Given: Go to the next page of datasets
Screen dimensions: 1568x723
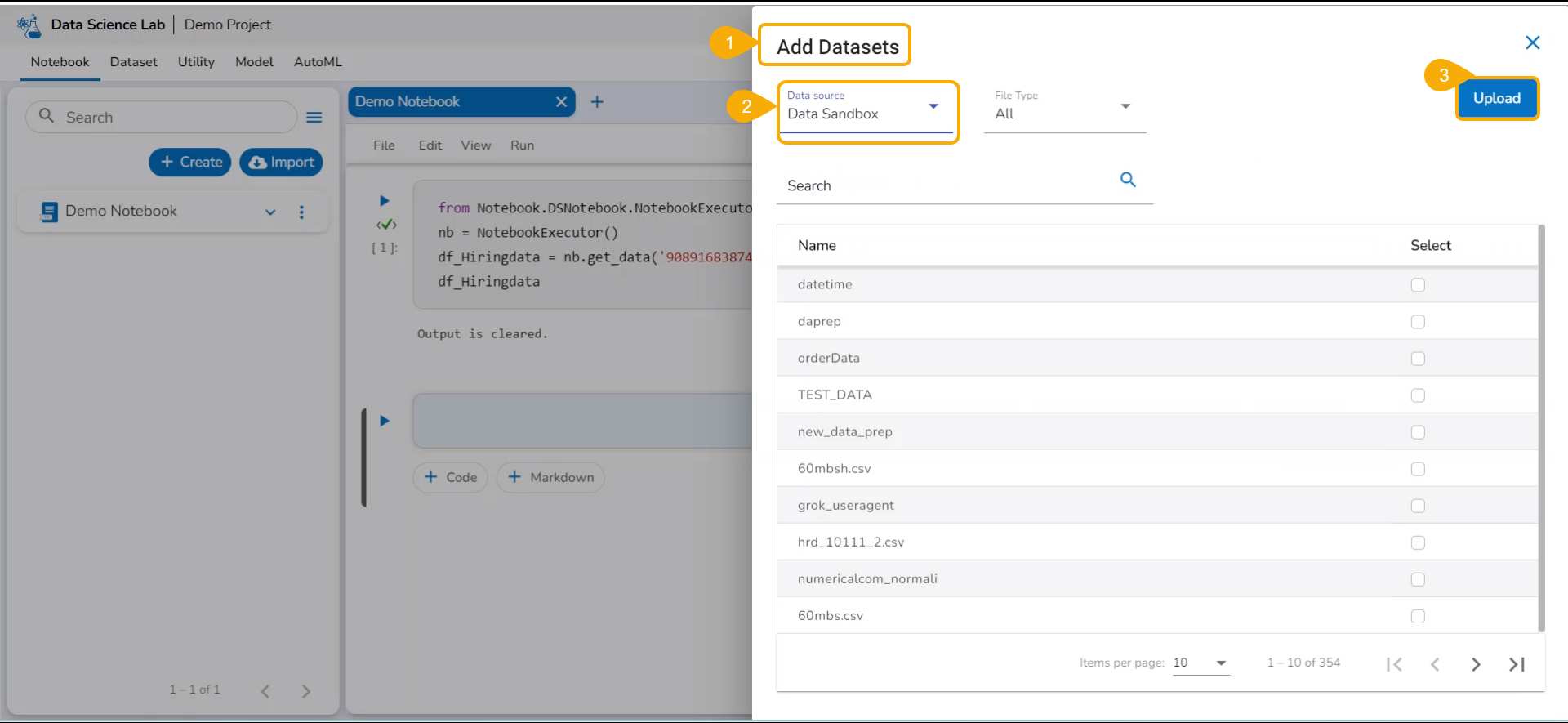Looking at the screenshot, I should (x=1475, y=664).
